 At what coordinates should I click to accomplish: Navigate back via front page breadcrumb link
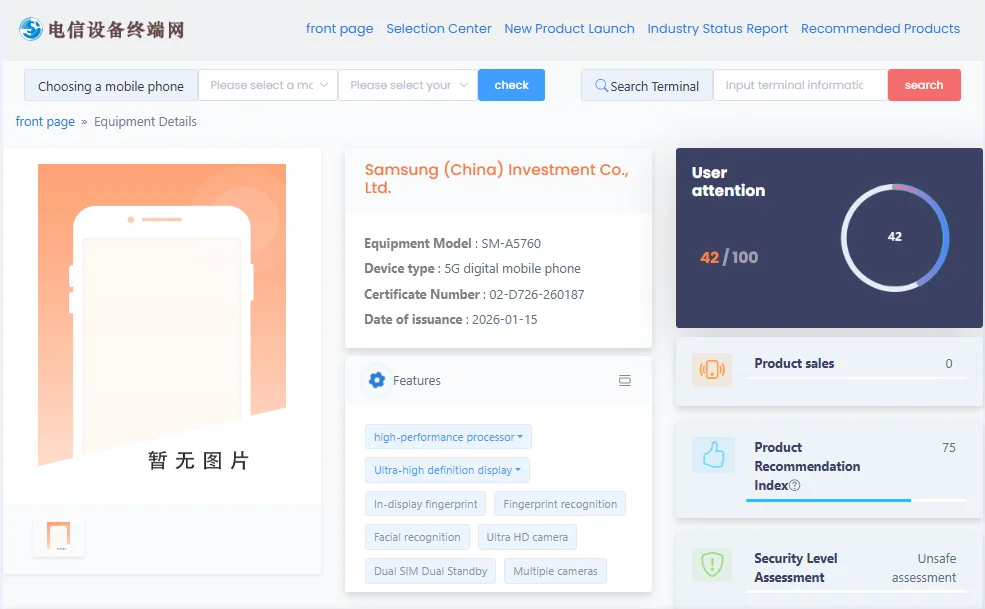coord(44,121)
